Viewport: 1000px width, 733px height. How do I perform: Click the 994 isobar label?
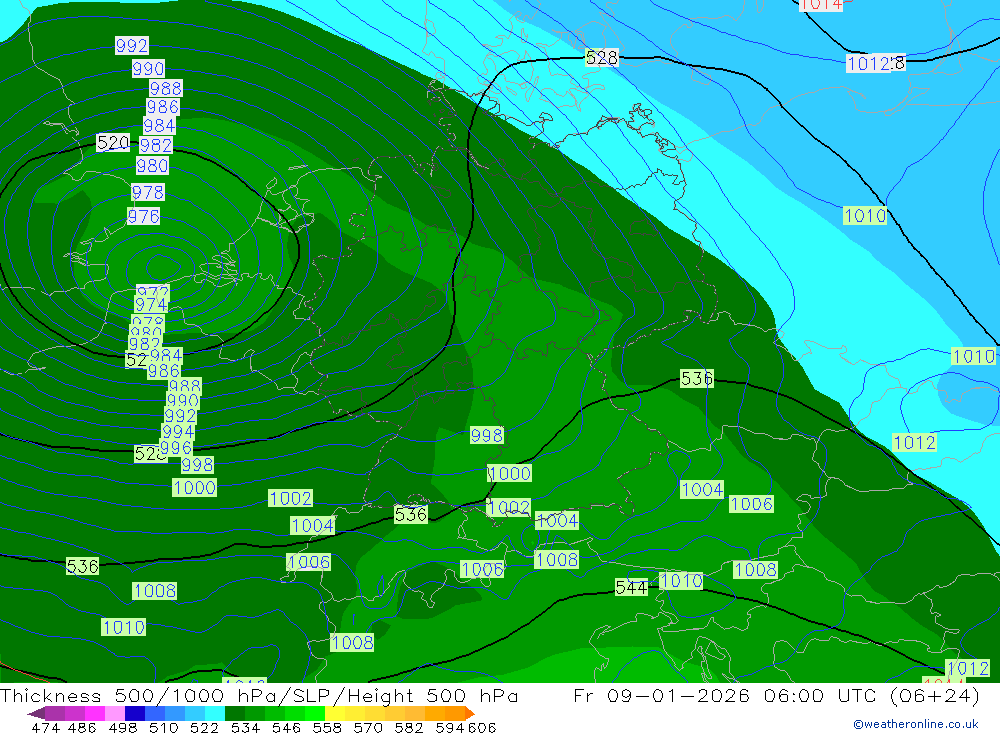pos(178,432)
